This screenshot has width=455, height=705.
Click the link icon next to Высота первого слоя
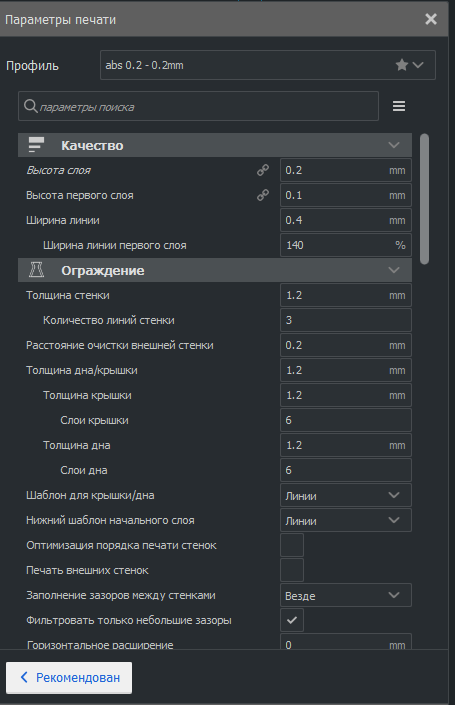[263, 195]
